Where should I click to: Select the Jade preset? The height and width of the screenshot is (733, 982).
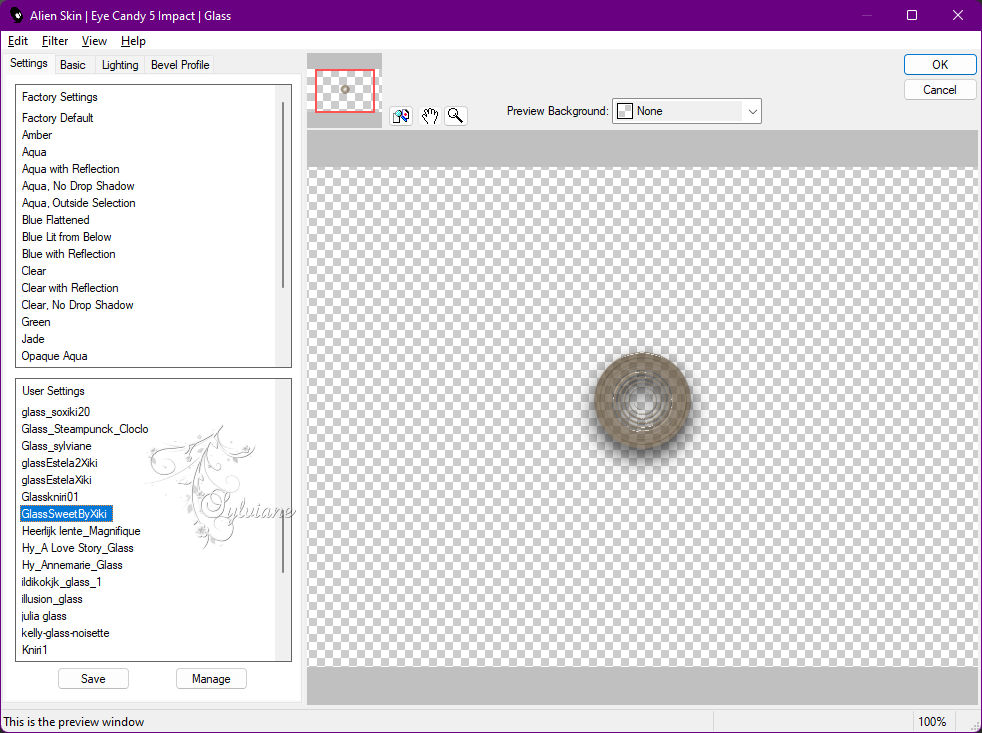33,338
